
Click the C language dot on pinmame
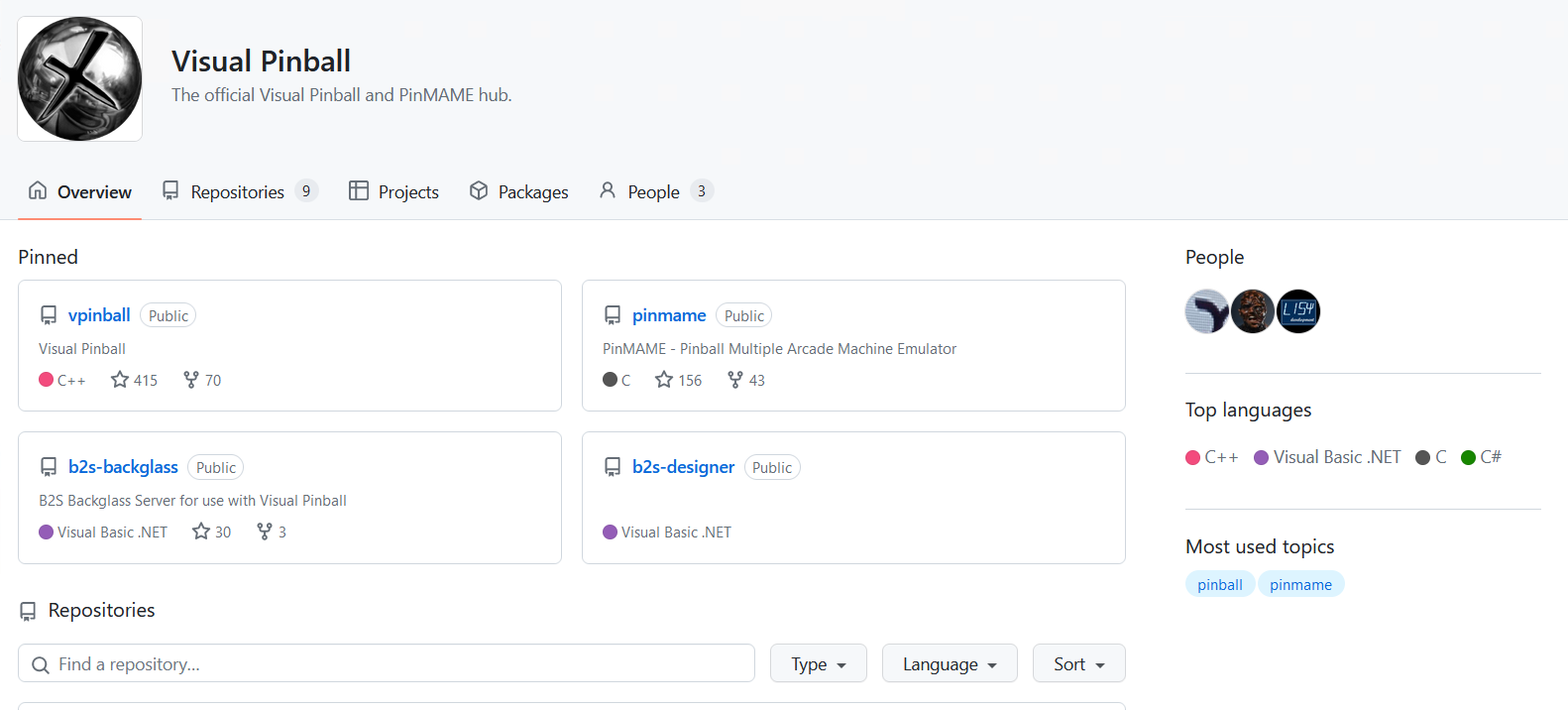(611, 380)
